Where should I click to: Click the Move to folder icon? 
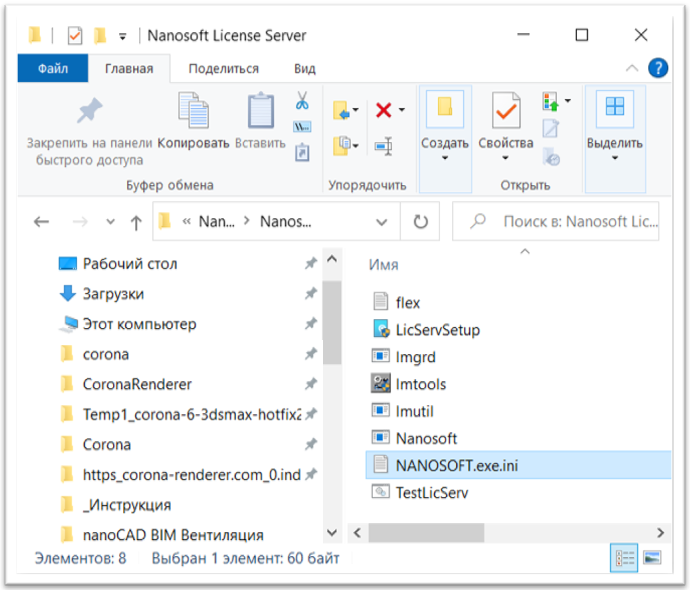click(341, 110)
